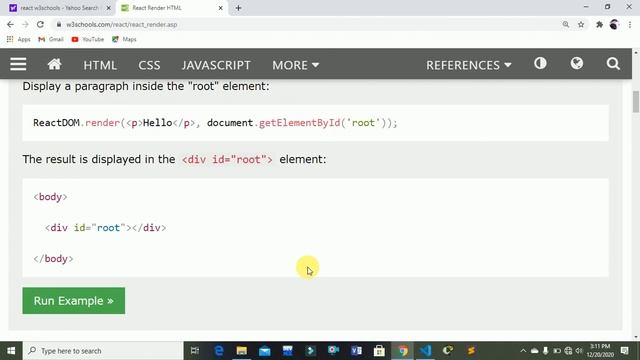Click the inline <div id="root"> code text
The height and width of the screenshot is (360, 640).
tap(227, 159)
